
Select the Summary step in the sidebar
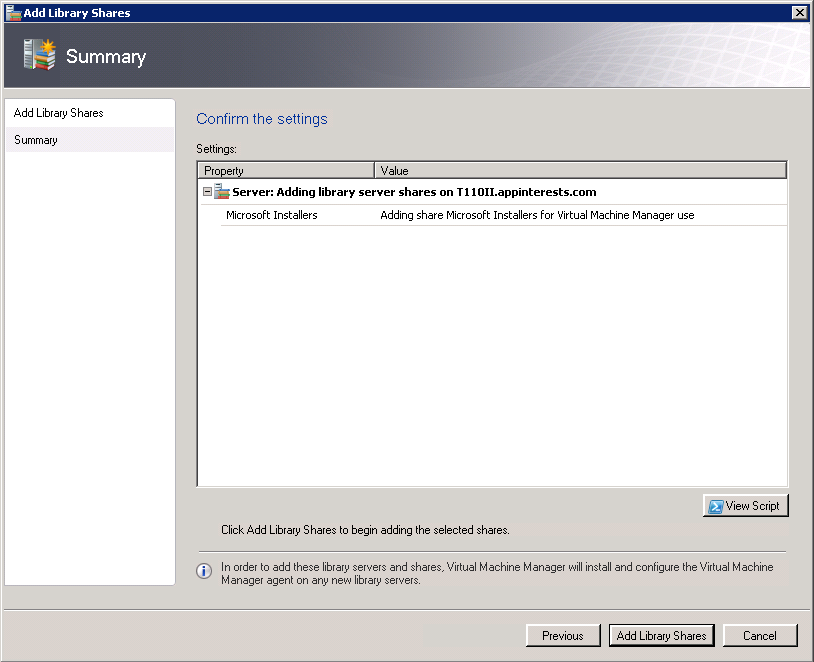[x=36, y=140]
